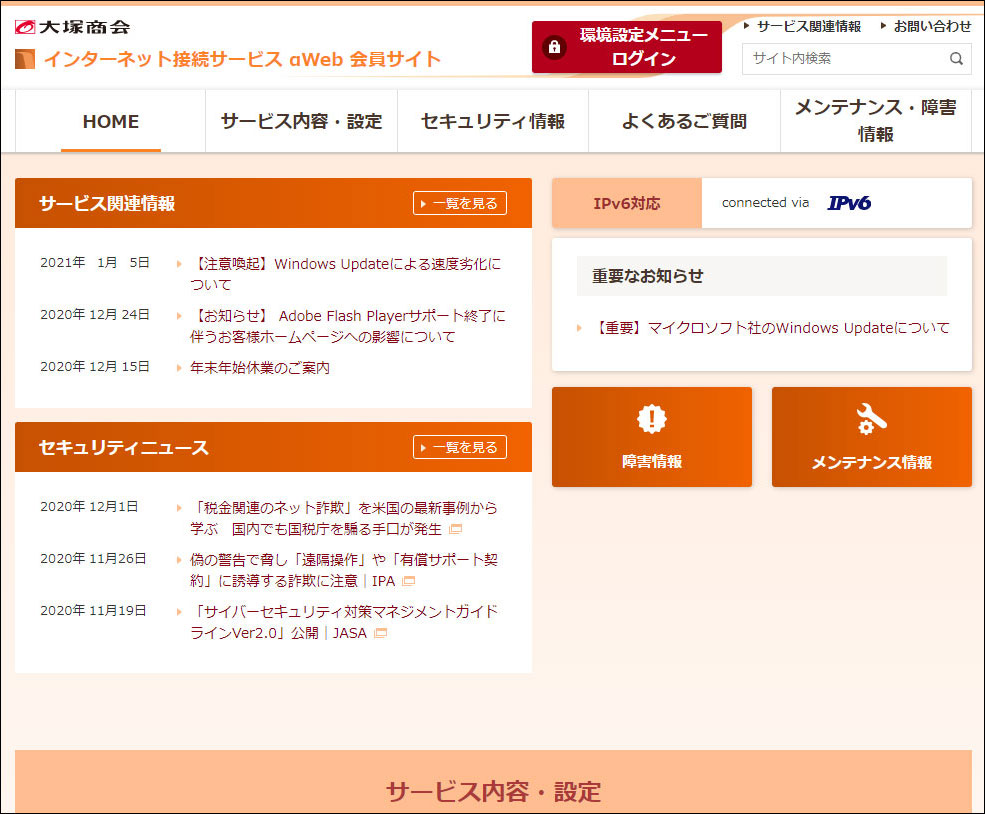Open メンテナンス・障害情報 navigation tab
Screen dimensions: 985x814
click(875, 121)
